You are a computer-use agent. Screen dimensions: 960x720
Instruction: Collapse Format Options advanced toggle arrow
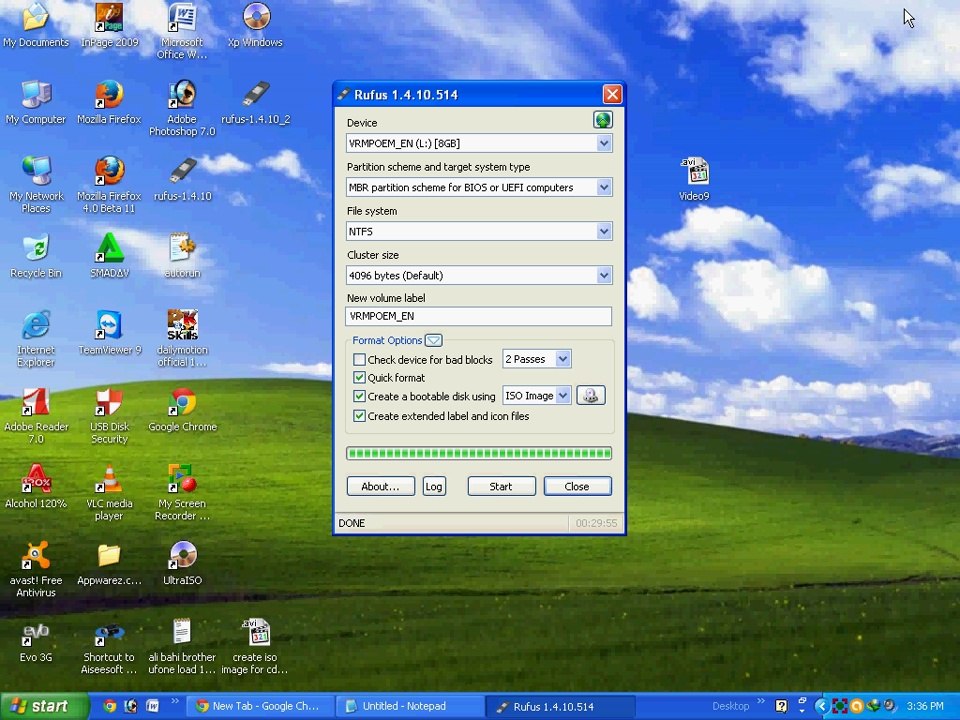(433, 340)
